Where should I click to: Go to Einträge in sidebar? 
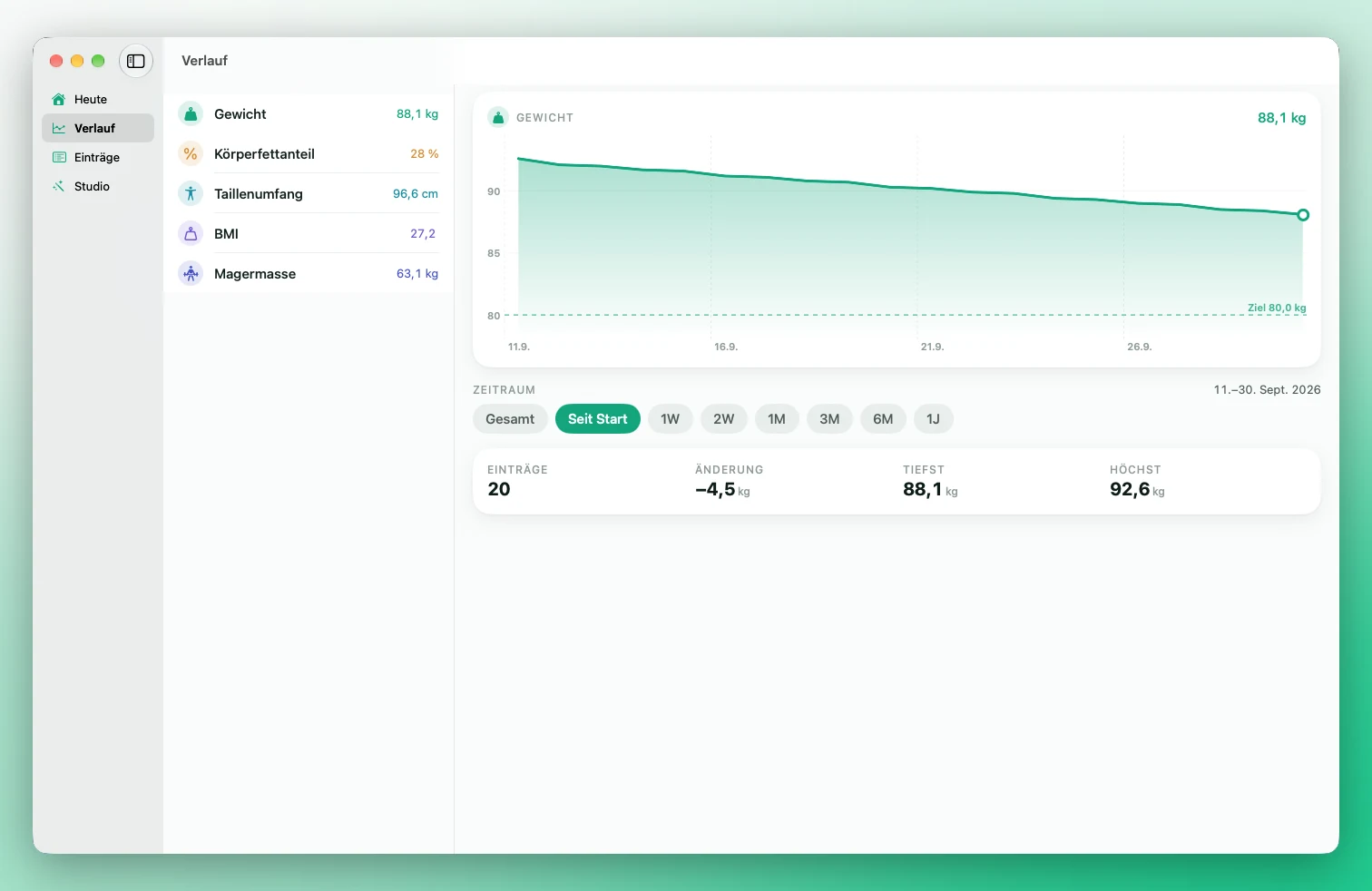click(x=98, y=157)
